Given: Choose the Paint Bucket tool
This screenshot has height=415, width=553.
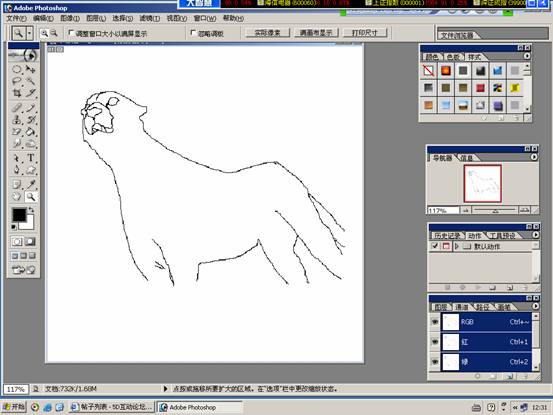Looking at the screenshot, I should click(x=31, y=132).
